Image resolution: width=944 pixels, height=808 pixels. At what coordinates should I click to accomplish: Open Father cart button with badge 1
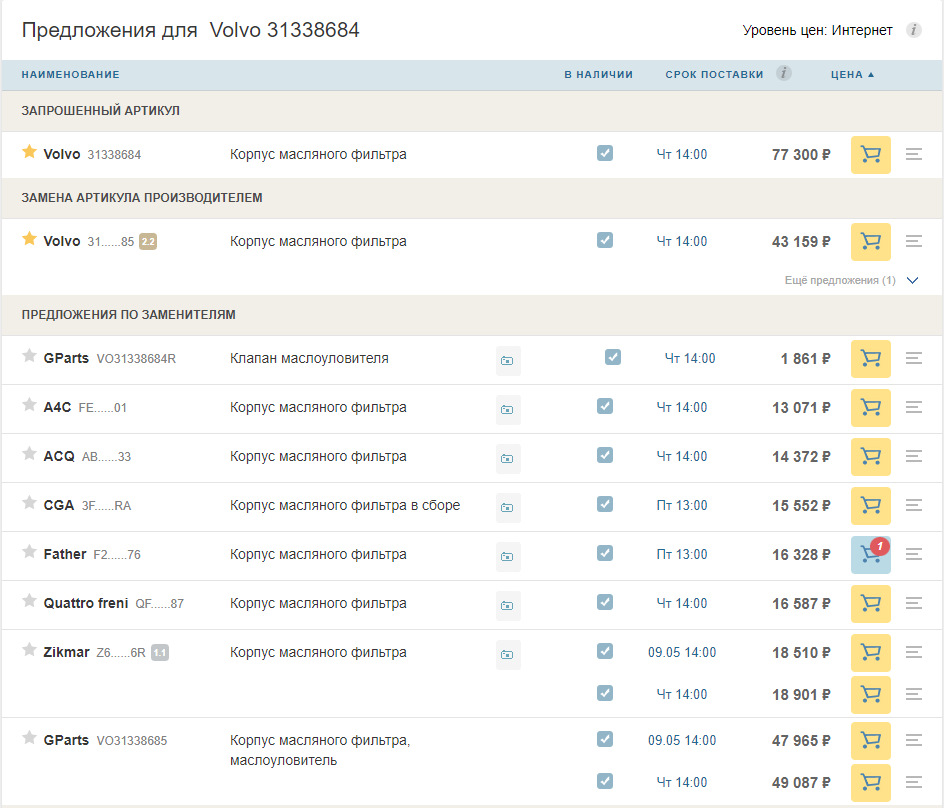pyautogui.click(x=871, y=555)
